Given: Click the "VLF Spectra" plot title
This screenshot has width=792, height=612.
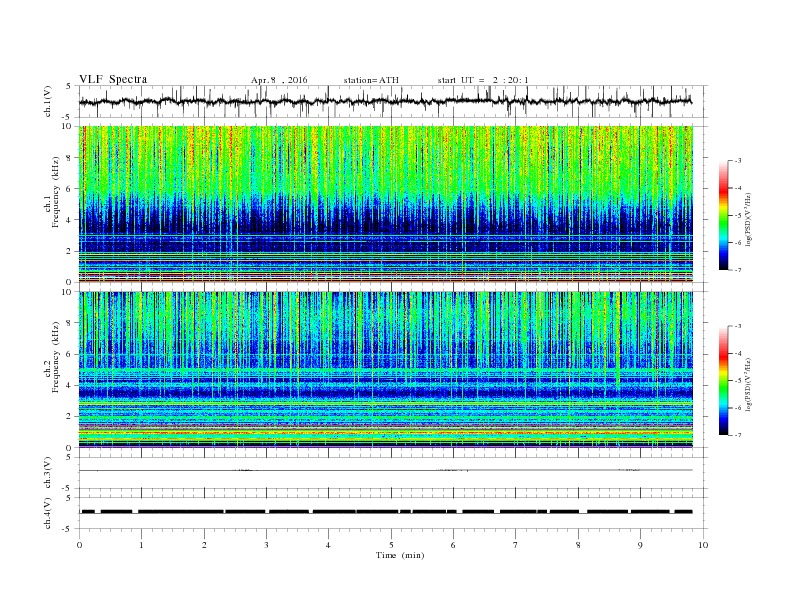Looking at the screenshot, I should (113, 79).
